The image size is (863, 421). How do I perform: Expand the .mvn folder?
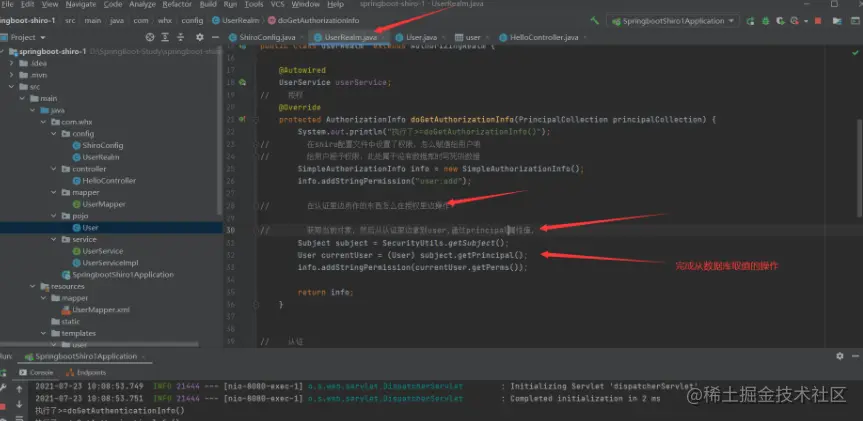point(12,75)
